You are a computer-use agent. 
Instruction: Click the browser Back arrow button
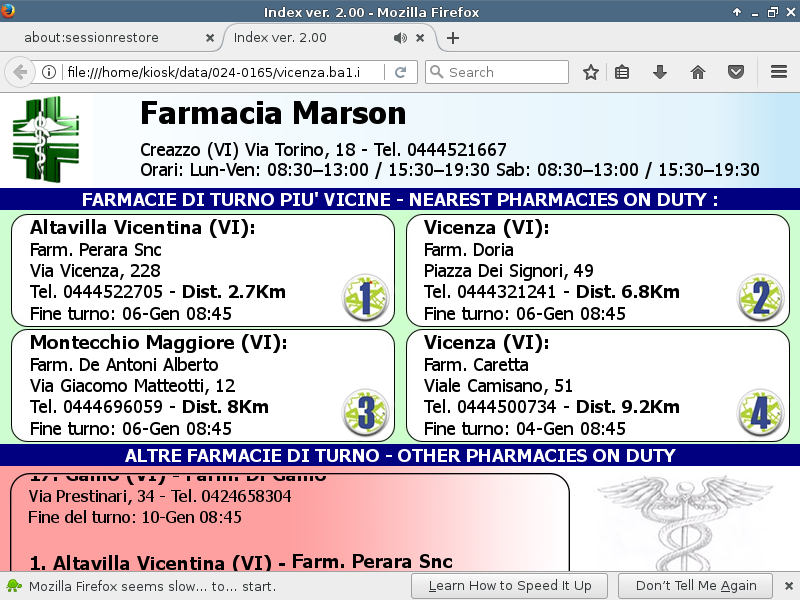tap(19, 72)
